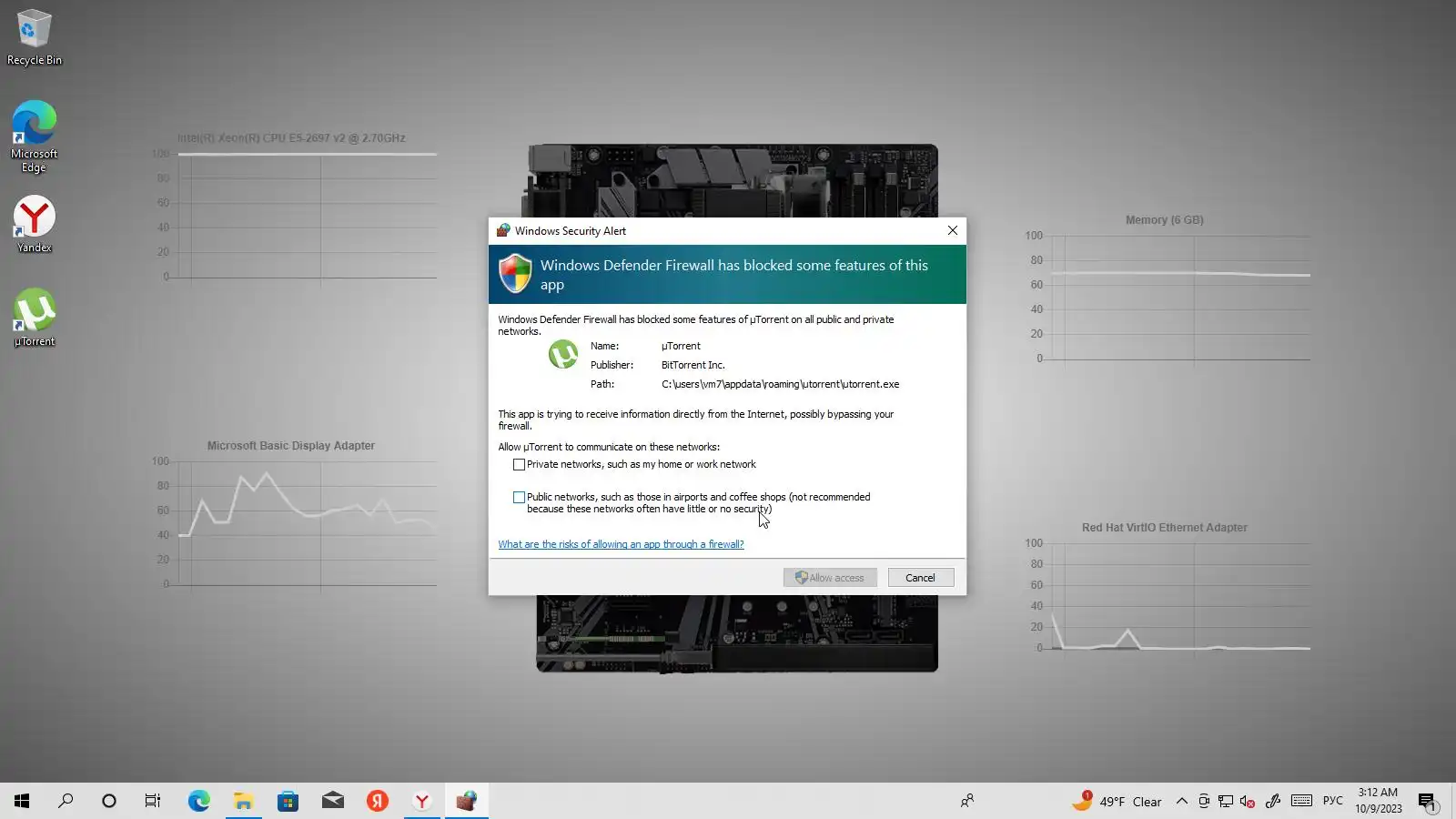Open the Windows Start menu
Screen dimensions: 1456x819
(22, 801)
